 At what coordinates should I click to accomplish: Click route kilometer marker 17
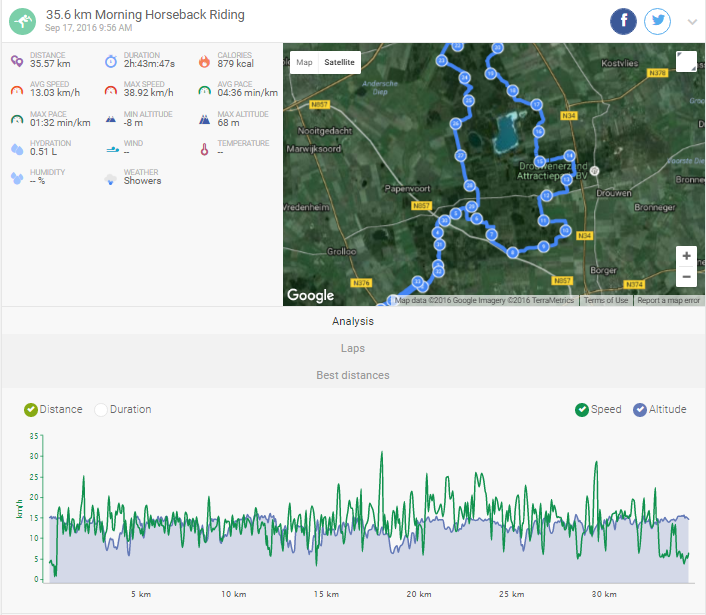pos(536,105)
